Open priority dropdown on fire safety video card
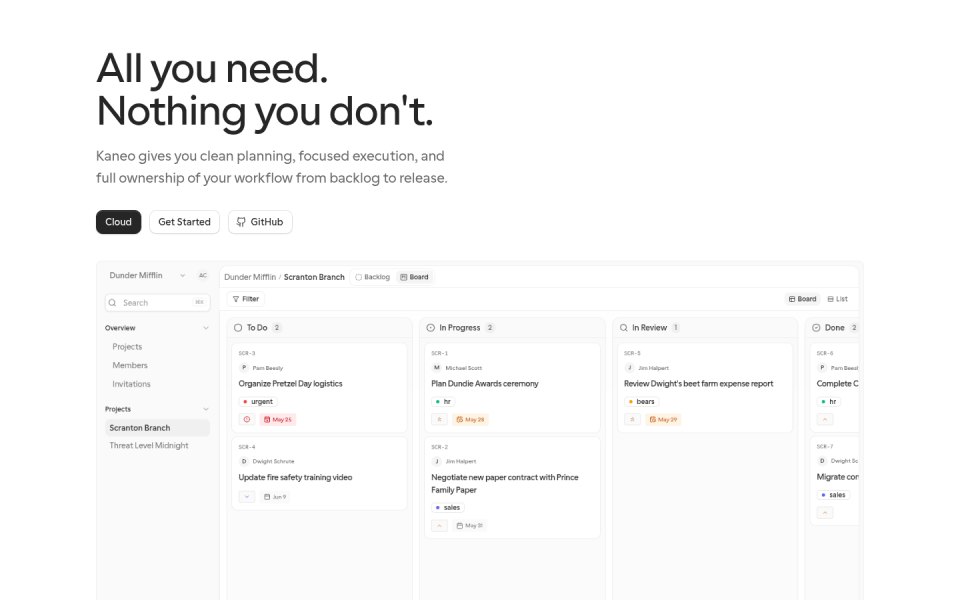Image resolution: width=960 pixels, height=600 pixels. pos(247,497)
